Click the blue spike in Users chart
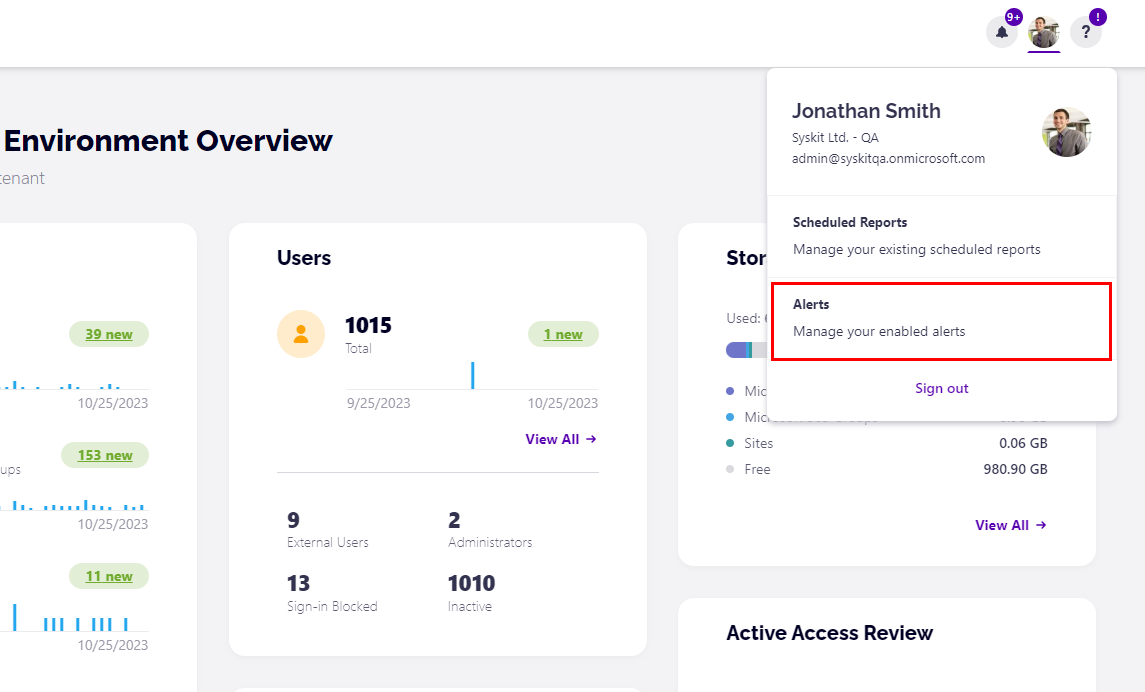This screenshot has height=692, width=1145. click(472, 375)
